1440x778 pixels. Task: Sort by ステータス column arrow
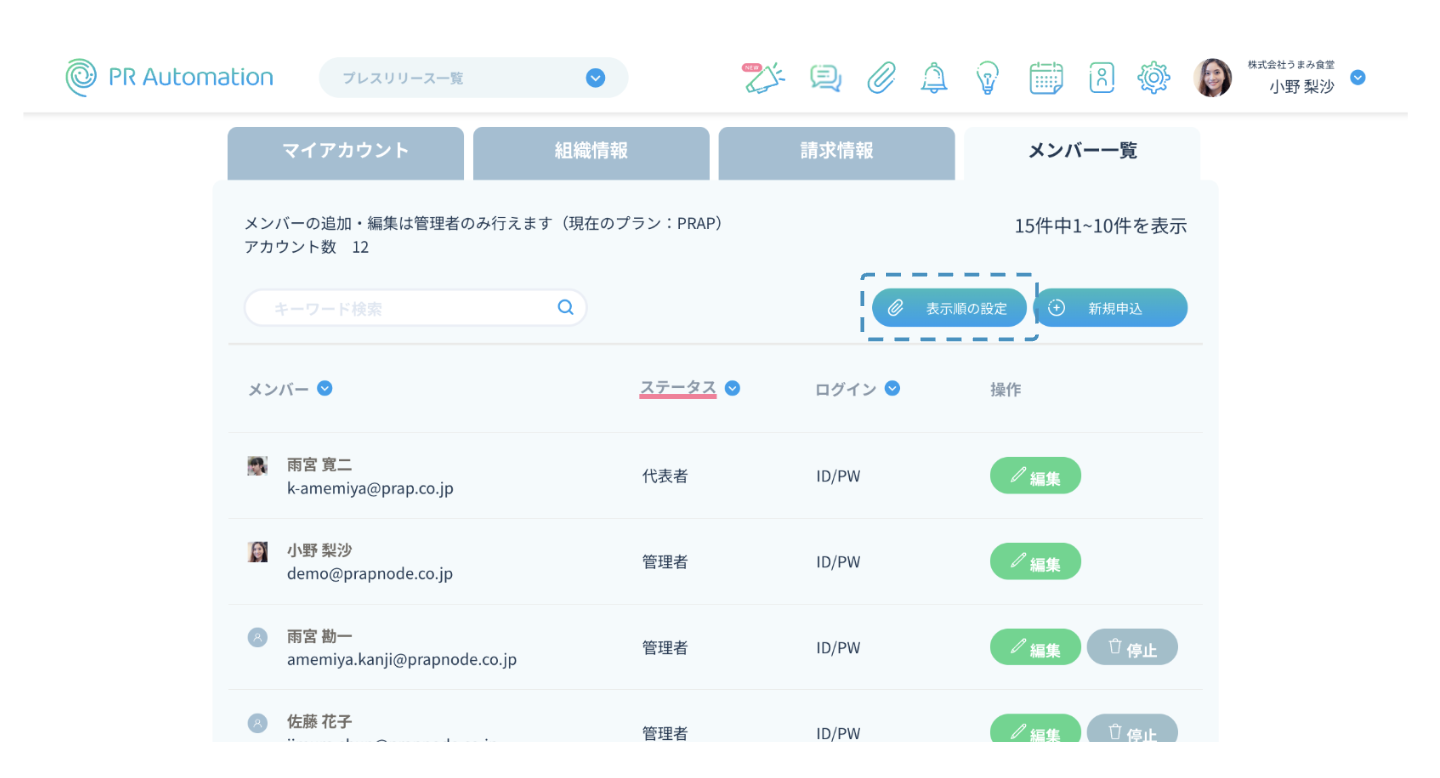click(x=732, y=389)
